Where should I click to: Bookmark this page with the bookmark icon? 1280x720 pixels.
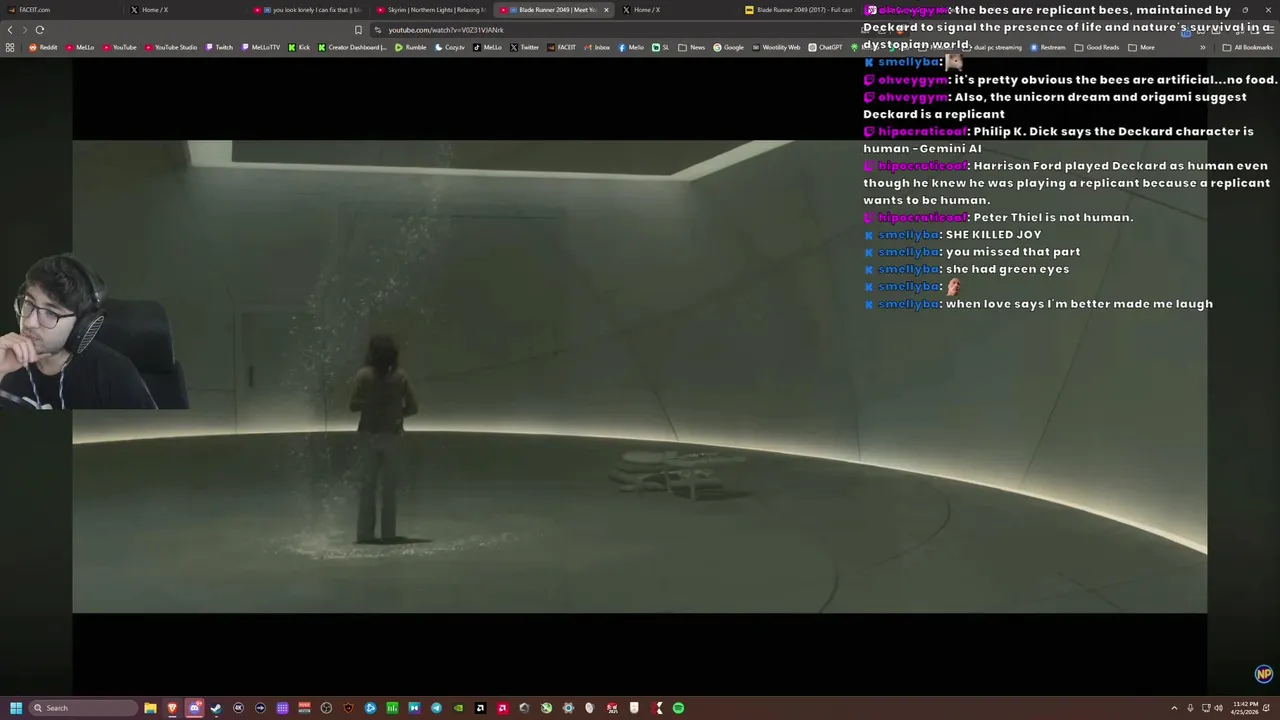coord(358,30)
